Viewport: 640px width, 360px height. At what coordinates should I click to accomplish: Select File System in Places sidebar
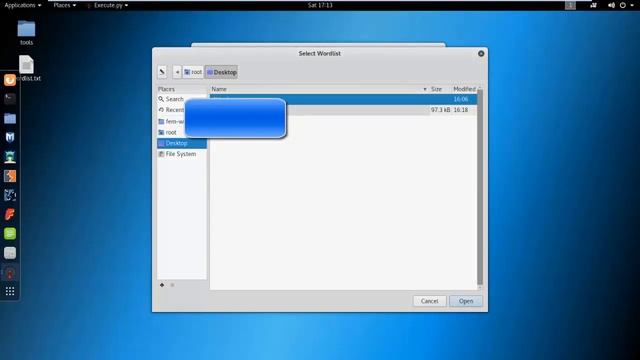coord(182,154)
